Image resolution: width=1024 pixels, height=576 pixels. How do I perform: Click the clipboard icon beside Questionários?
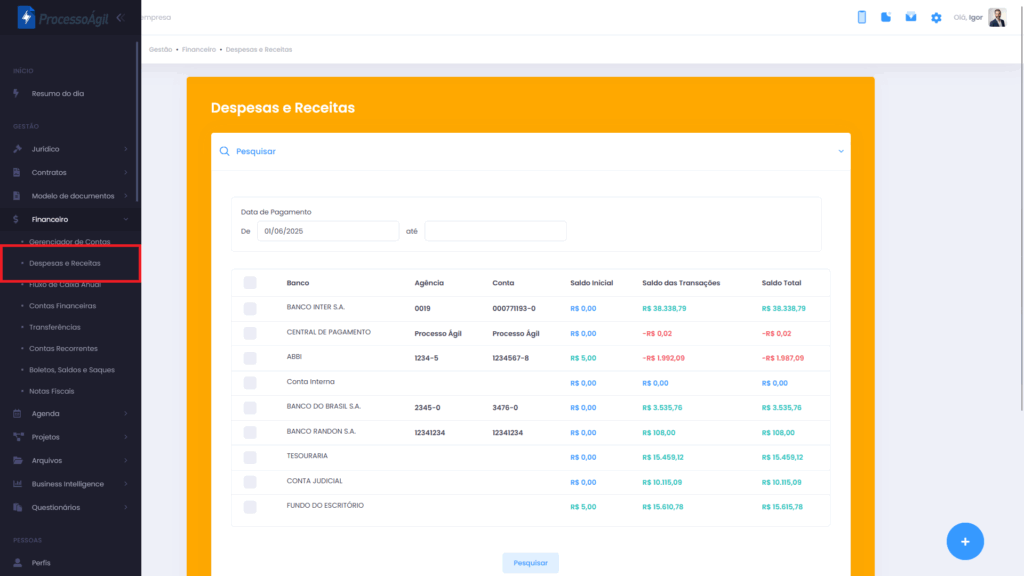click(x=18, y=507)
